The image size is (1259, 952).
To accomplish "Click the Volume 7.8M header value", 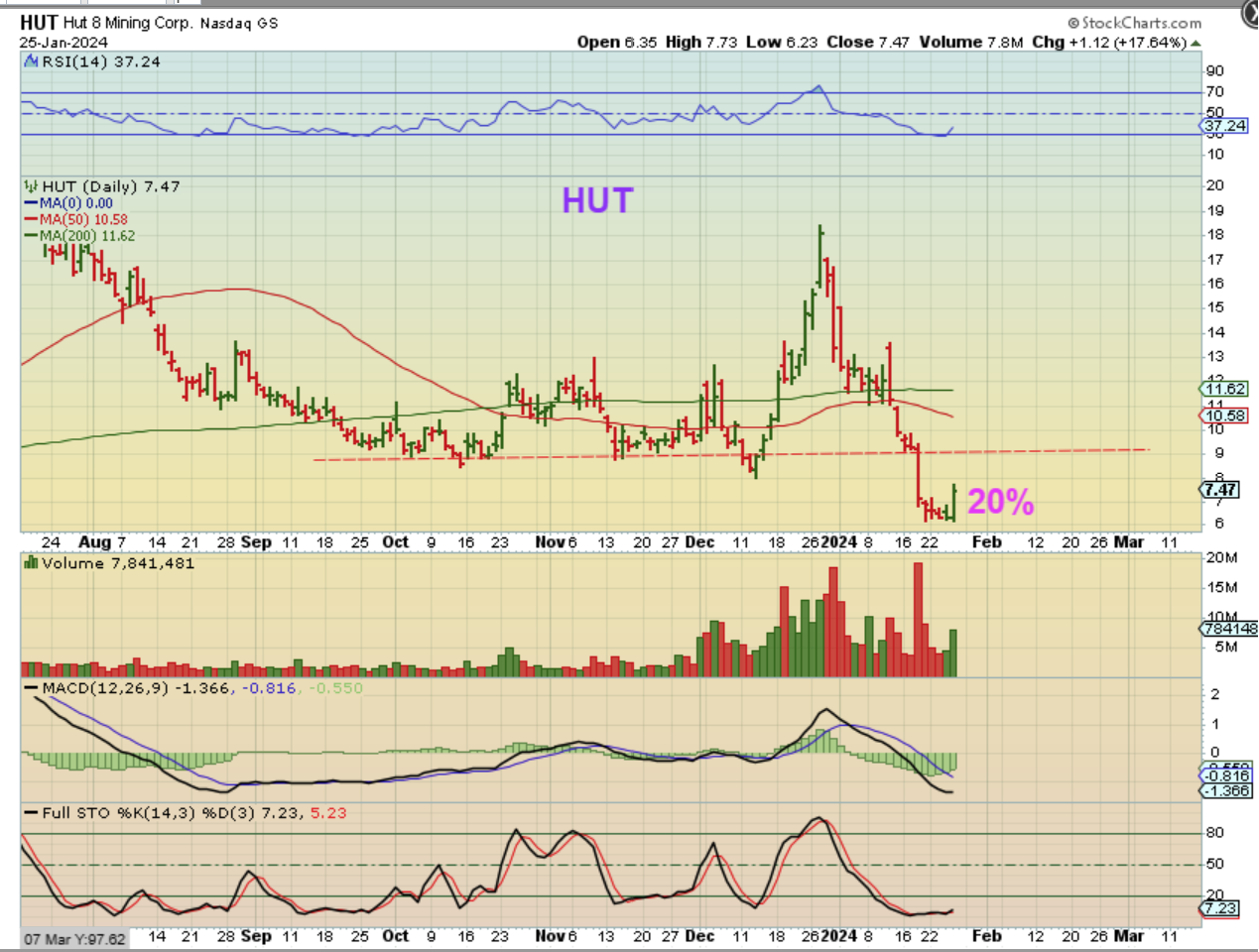I will [x=970, y=42].
